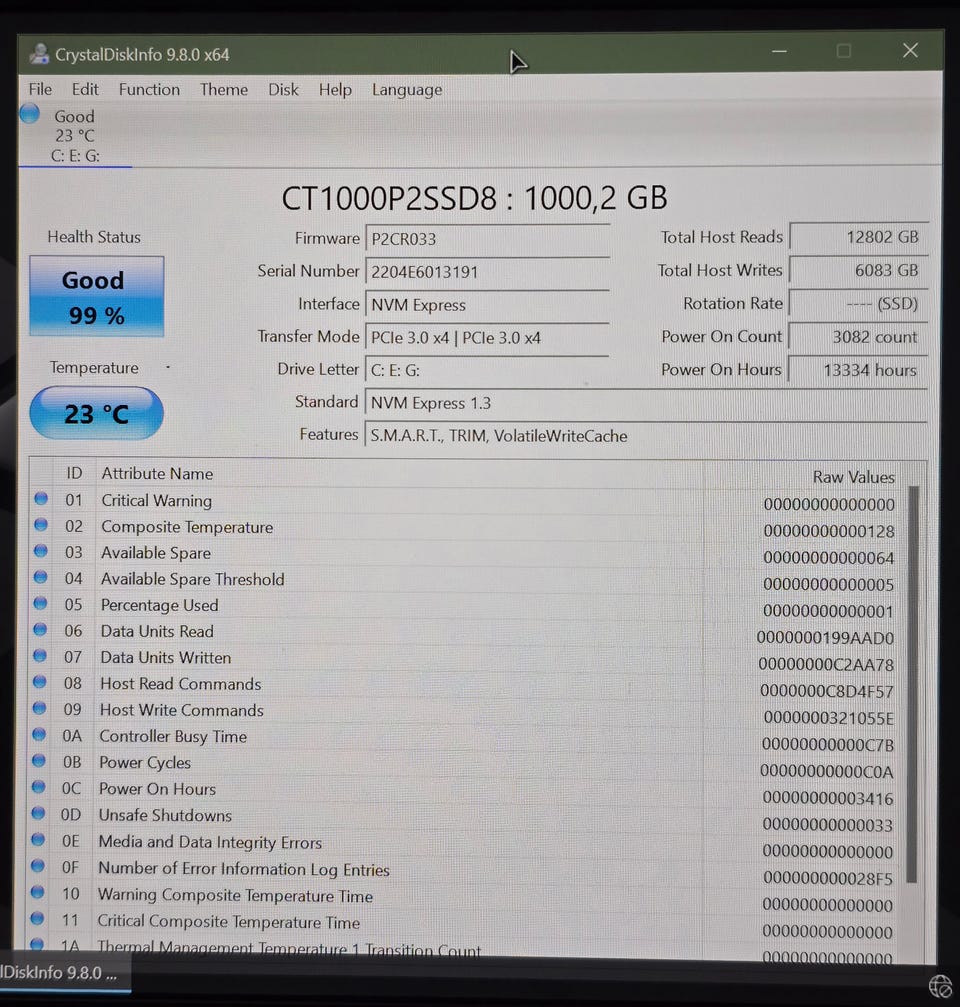Image resolution: width=960 pixels, height=1007 pixels.
Task: Select the Percentage Used attribute name
Action: coord(159,606)
